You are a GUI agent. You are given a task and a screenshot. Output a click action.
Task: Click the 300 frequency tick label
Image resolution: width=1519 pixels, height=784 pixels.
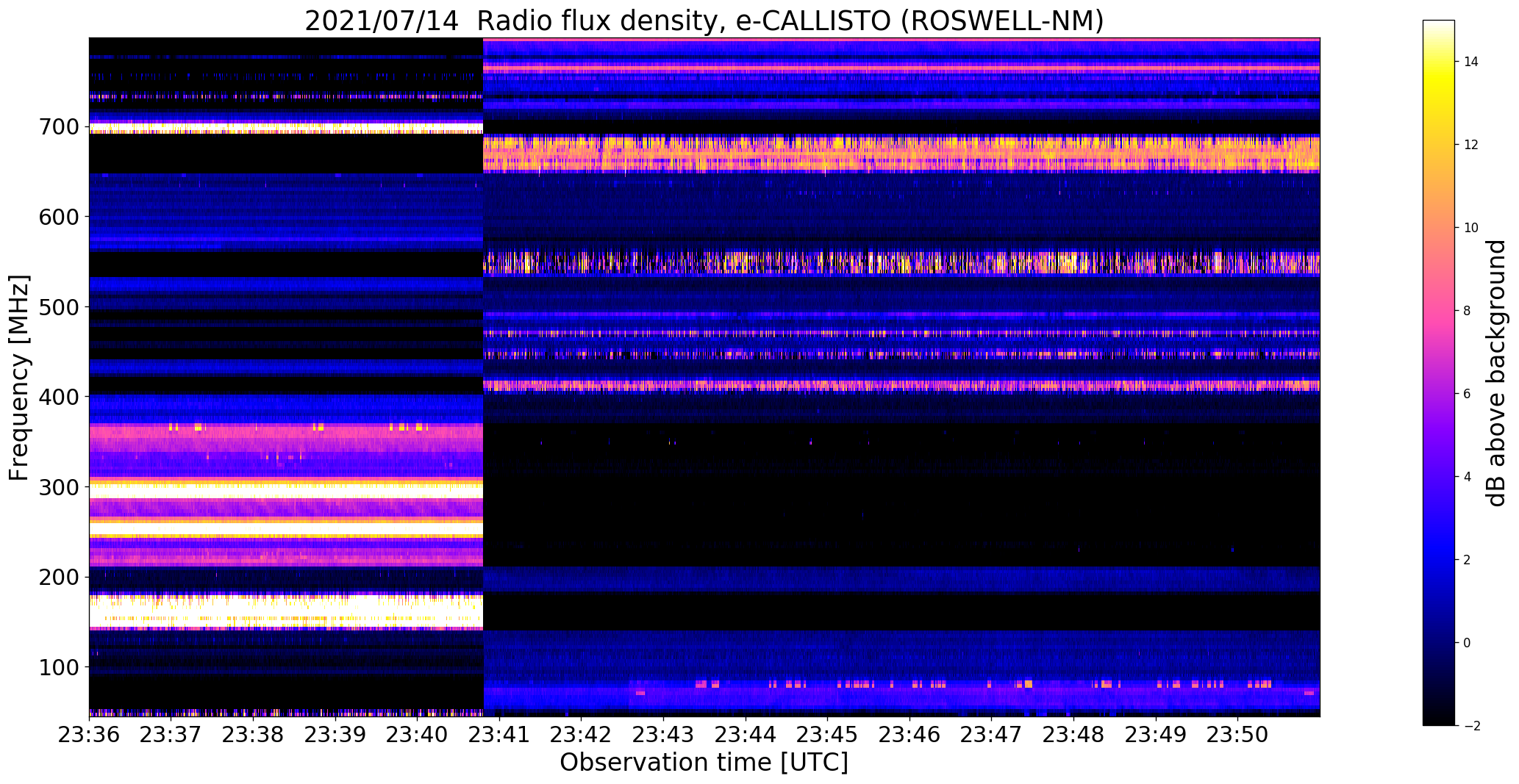coord(58,487)
